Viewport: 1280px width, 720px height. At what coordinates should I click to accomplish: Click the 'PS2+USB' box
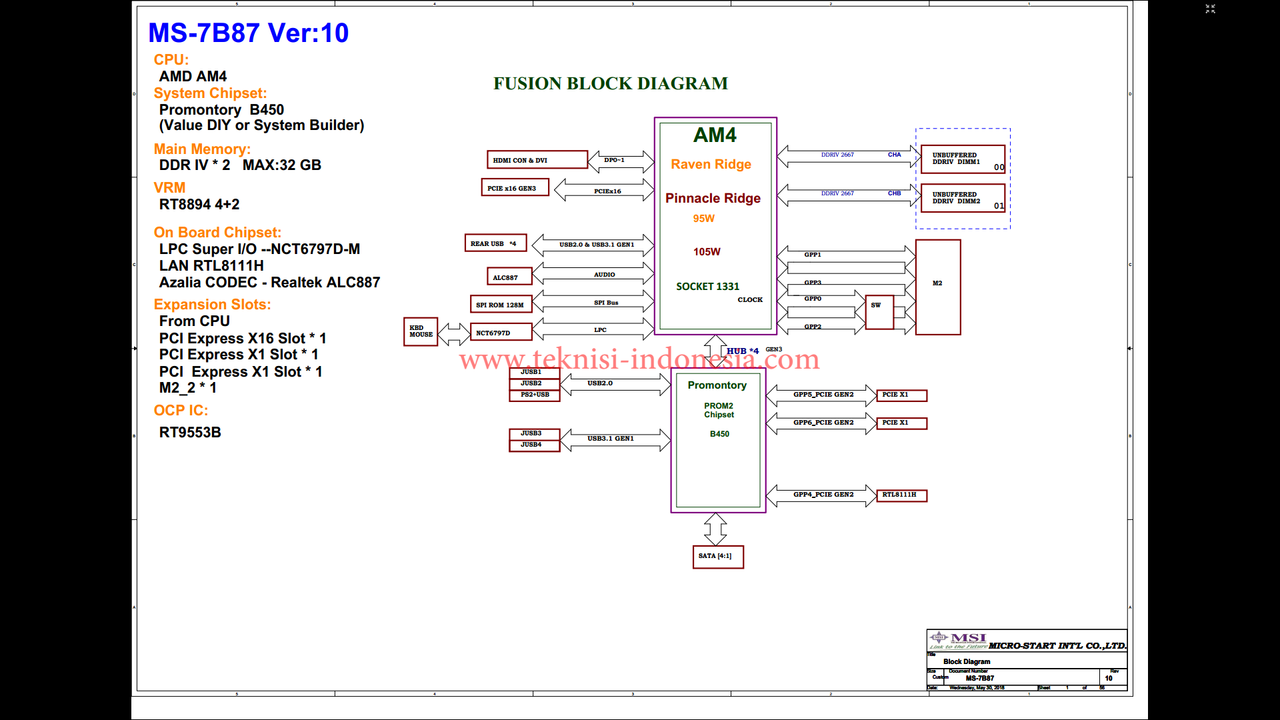tap(534, 395)
